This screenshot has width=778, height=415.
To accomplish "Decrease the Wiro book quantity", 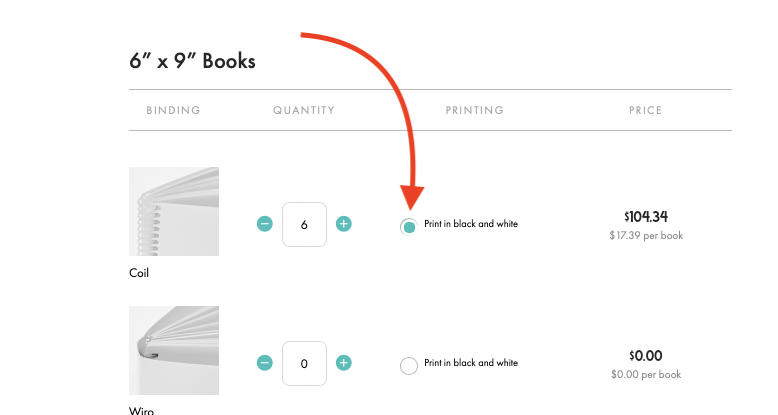I will 265,362.
